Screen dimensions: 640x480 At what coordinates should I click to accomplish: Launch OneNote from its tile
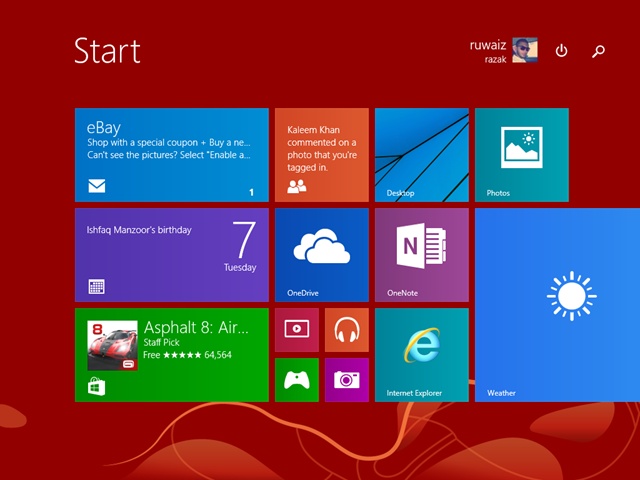tap(421, 254)
